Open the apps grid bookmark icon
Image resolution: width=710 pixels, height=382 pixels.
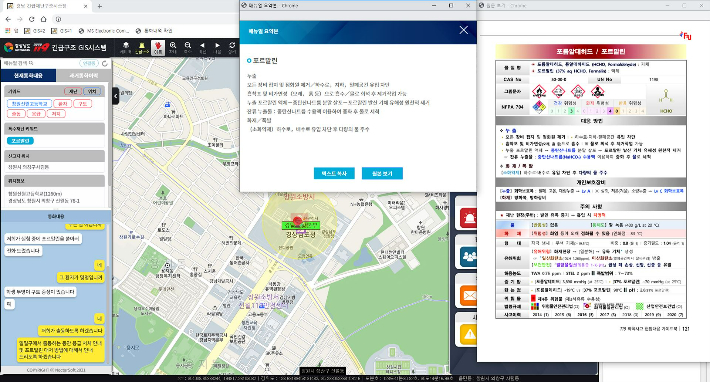[x=8, y=31]
